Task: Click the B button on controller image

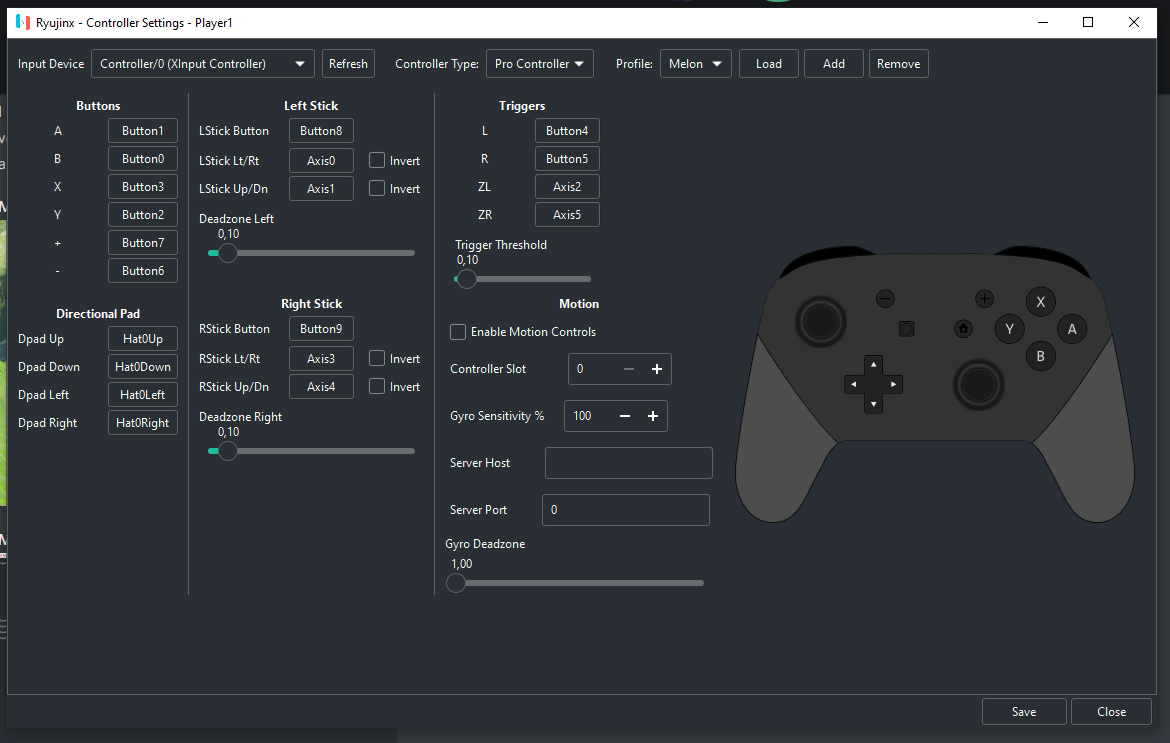Action: pyautogui.click(x=1040, y=357)
